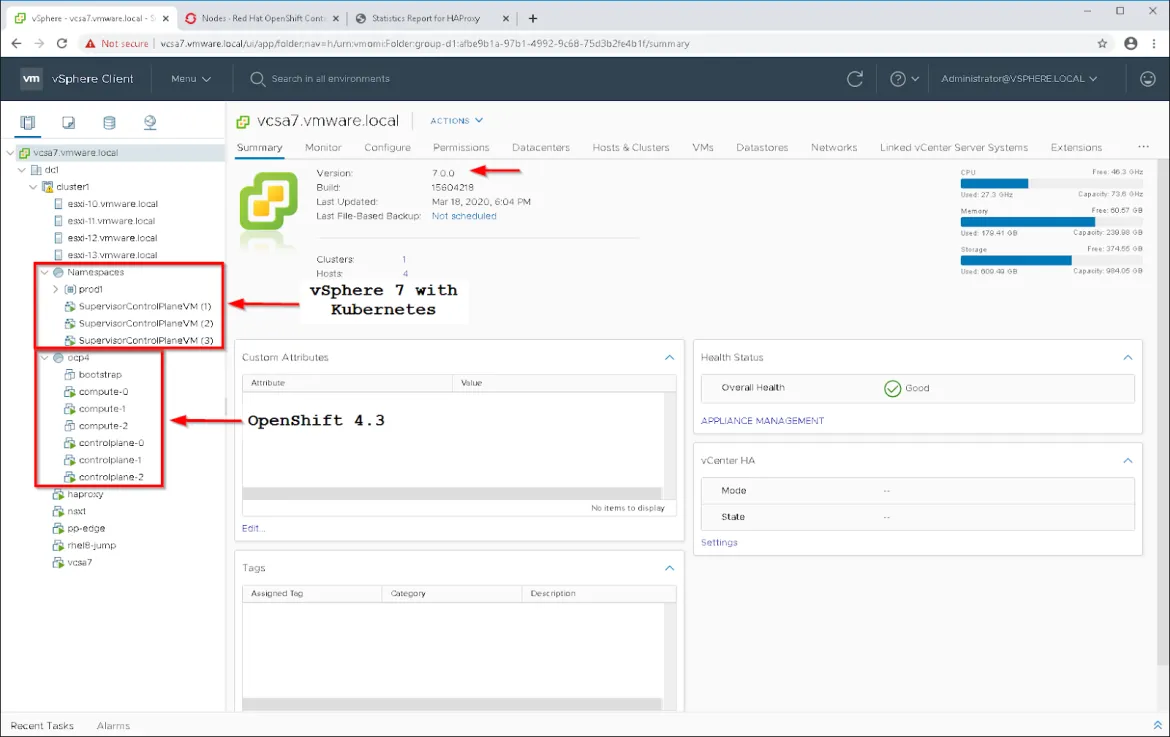The width and height of the screenshot is (1170, 737).
Task: Click the vSphere logo in the top bar
Action: pos(31,78)
